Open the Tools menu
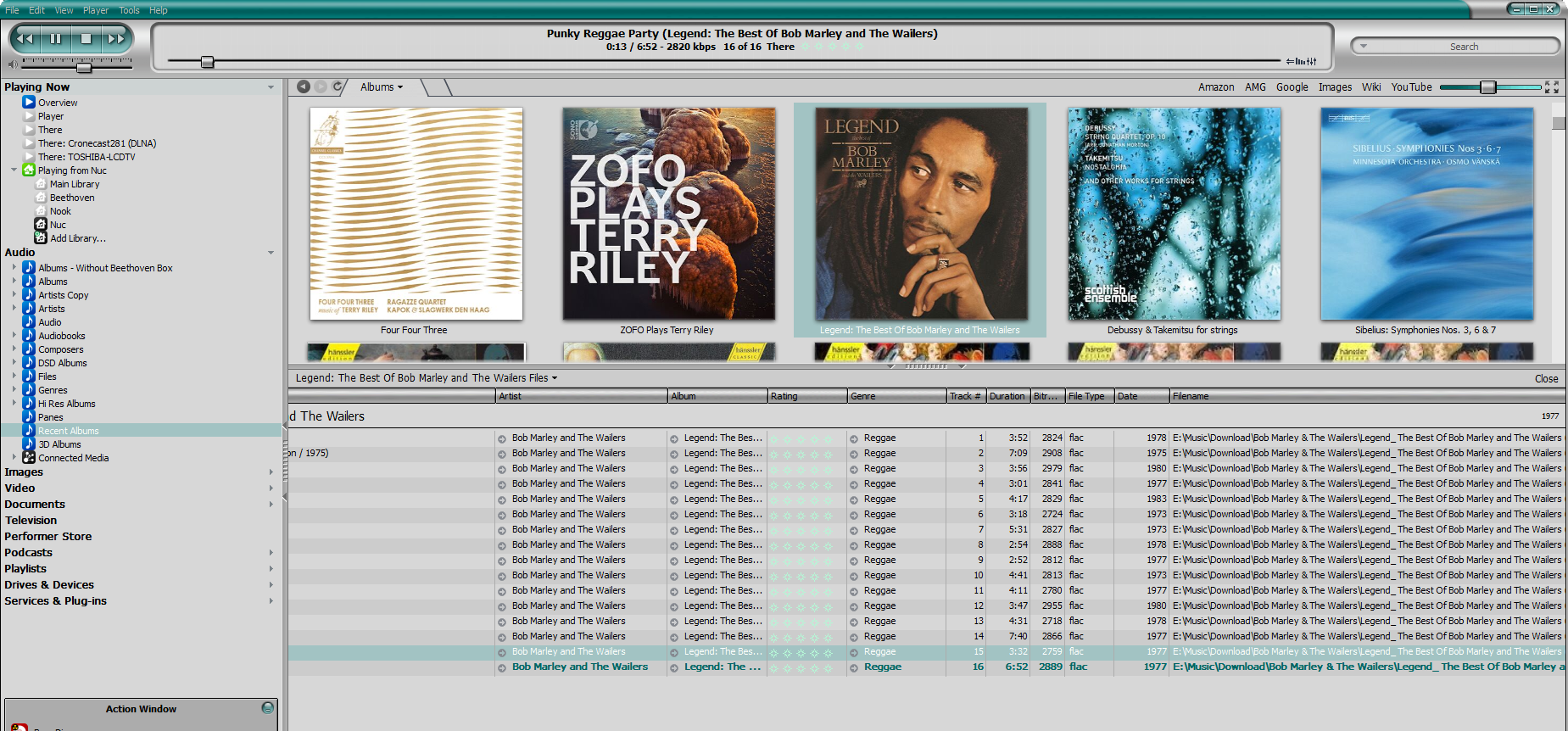The width and height of the screenshot is (1568, 731). tap(129, 10)
